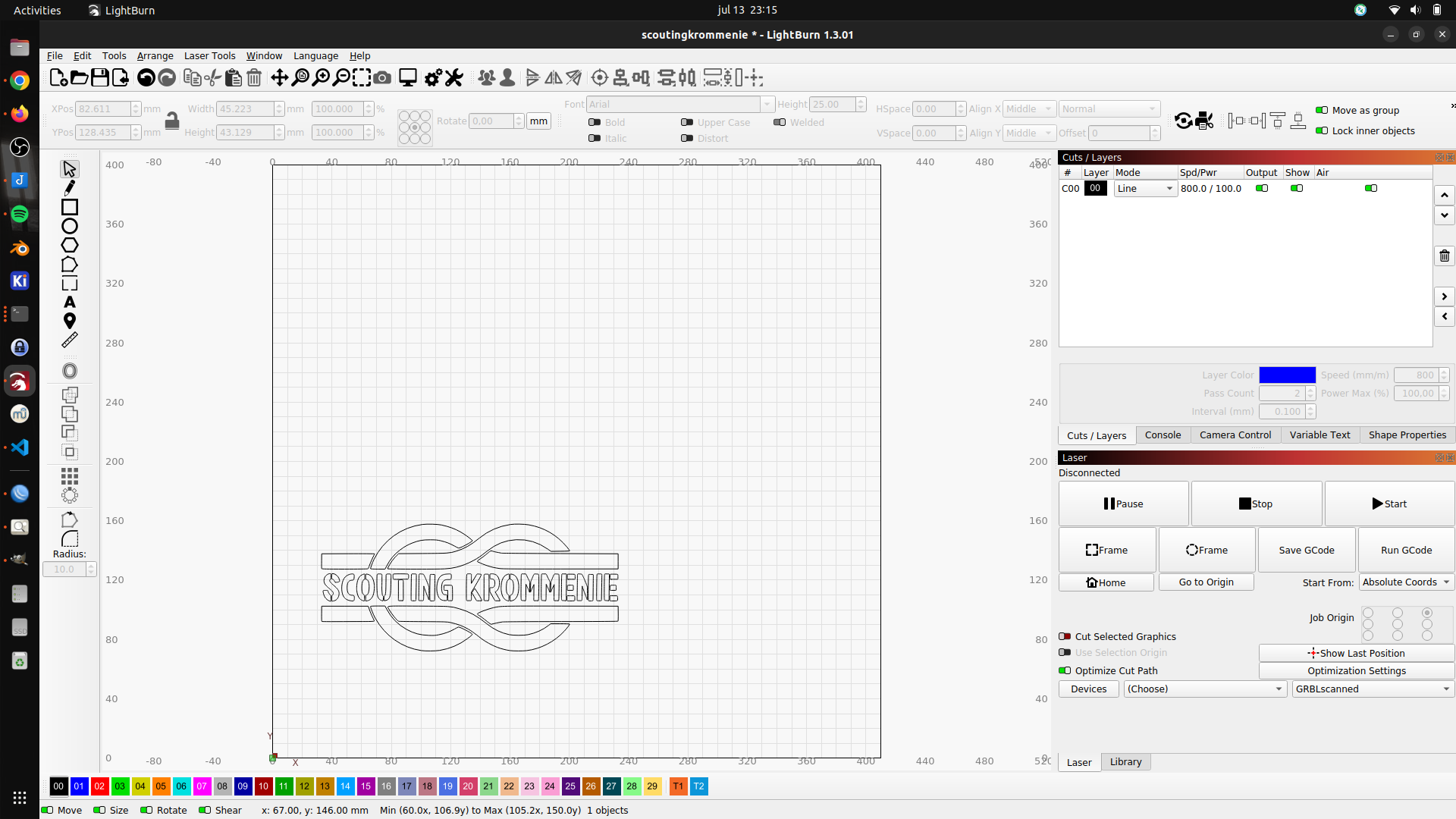Open the Preview monitor icon
This screenshot has width=1456, height=819.
point(408,77)
